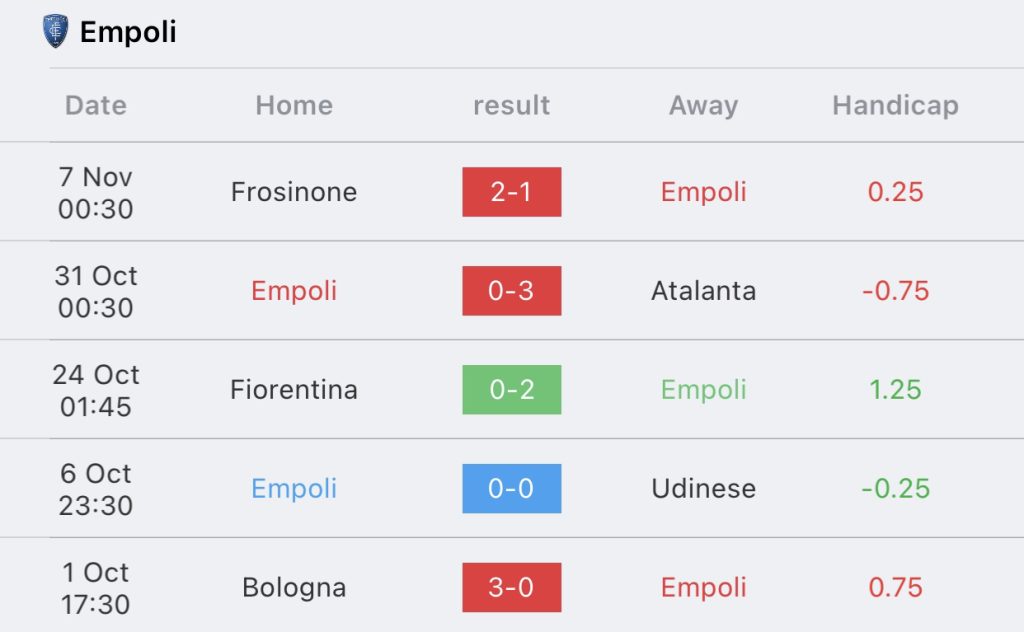Open the blue 0-0 result badge
This screenshot has height=632, width=1024.
point(511,489)
